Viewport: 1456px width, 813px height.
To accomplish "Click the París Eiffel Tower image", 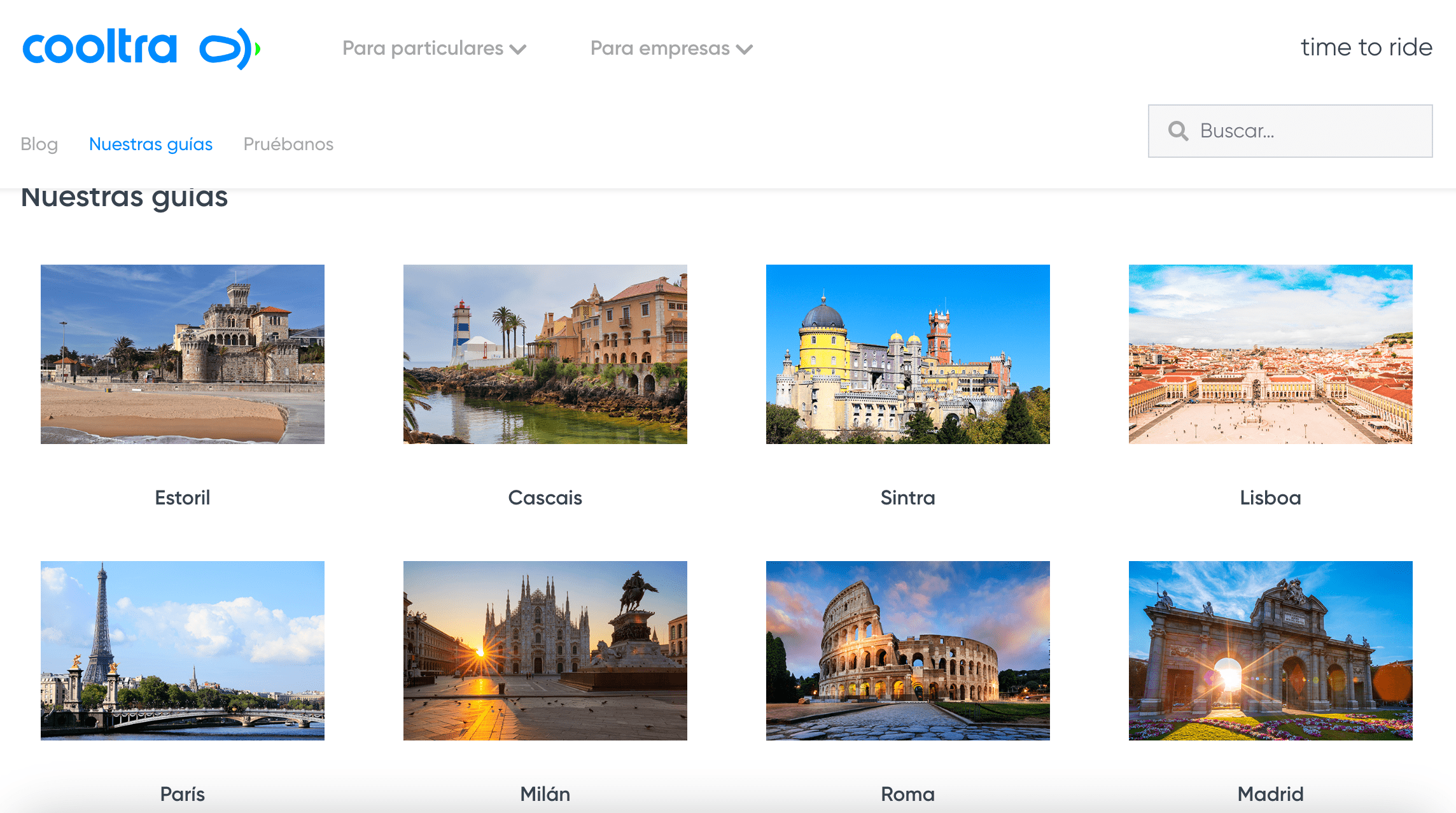I will (183, 650).
